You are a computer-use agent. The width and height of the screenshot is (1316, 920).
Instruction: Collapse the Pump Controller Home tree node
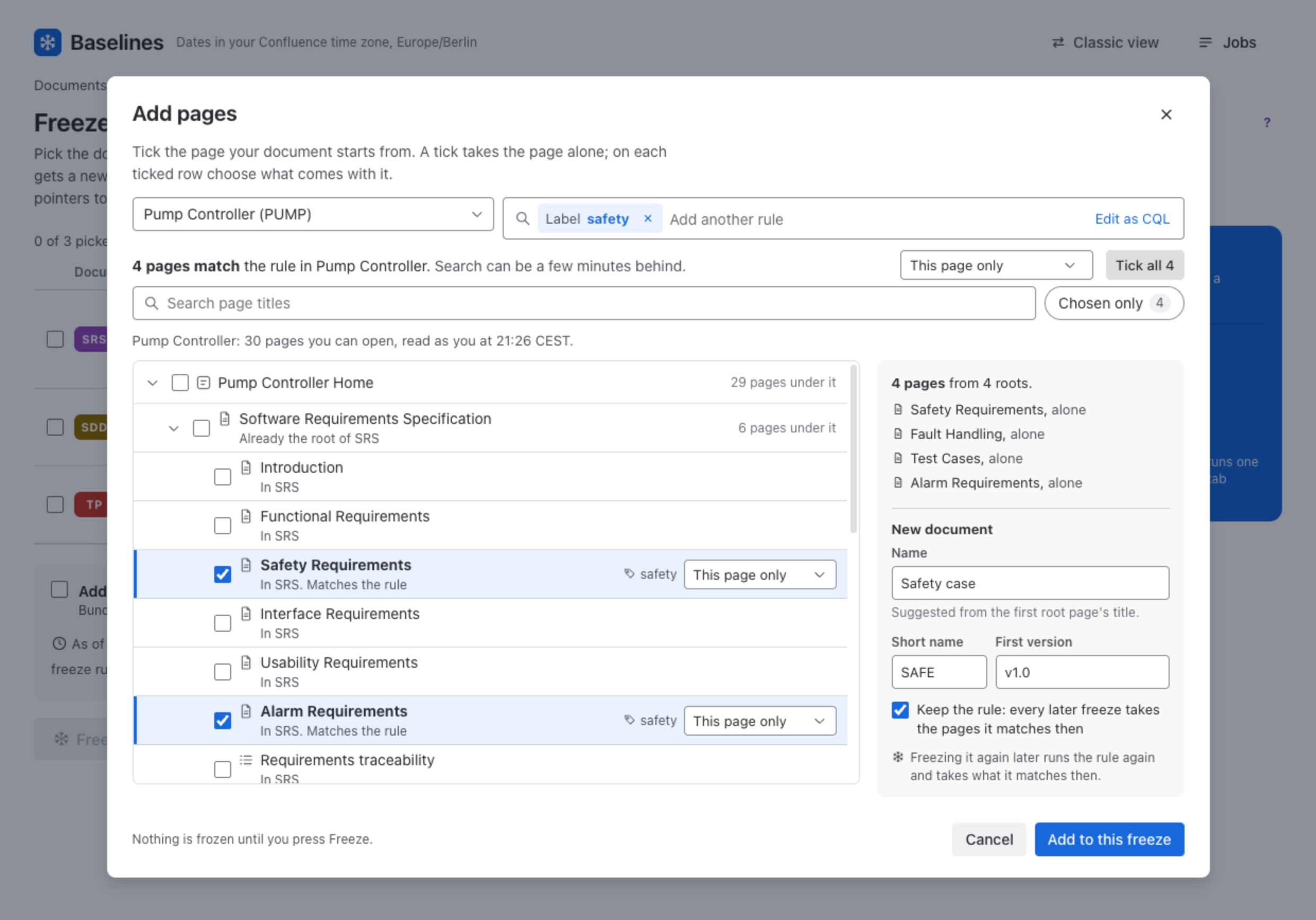[153, 383]
